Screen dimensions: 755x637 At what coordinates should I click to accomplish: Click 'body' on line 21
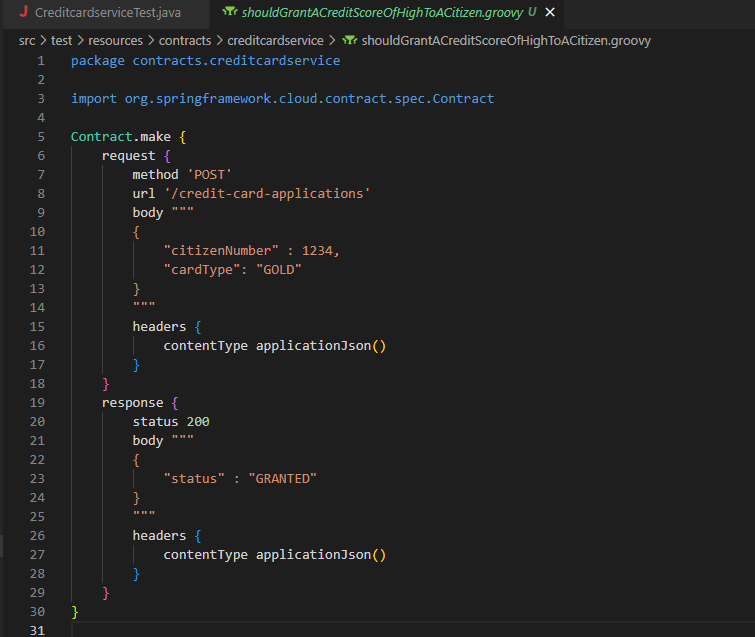coord(148,441)
